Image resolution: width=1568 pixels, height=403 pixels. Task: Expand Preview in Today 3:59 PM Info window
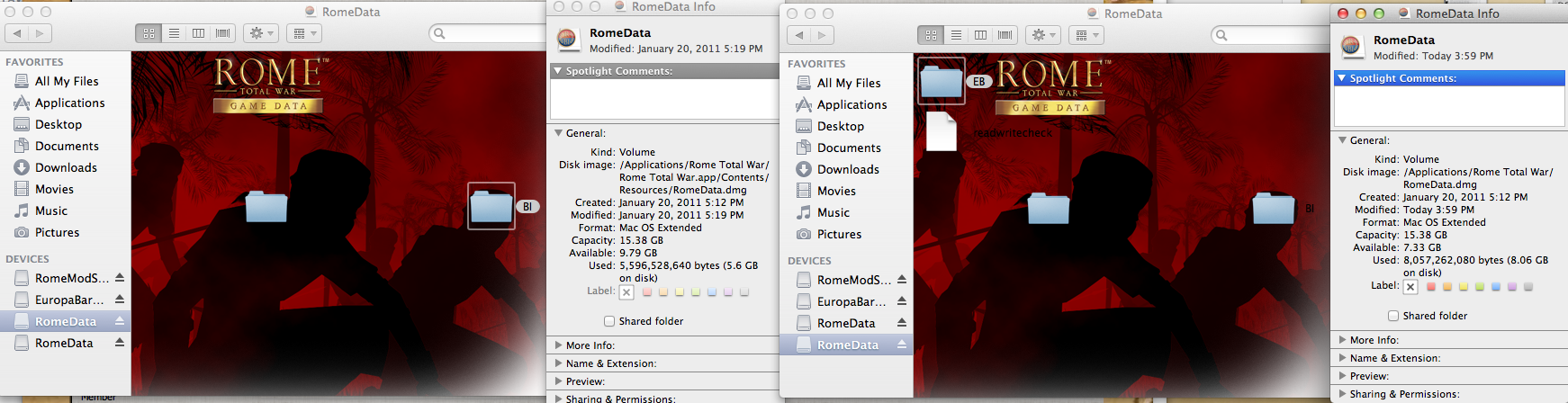[1342, 376]
